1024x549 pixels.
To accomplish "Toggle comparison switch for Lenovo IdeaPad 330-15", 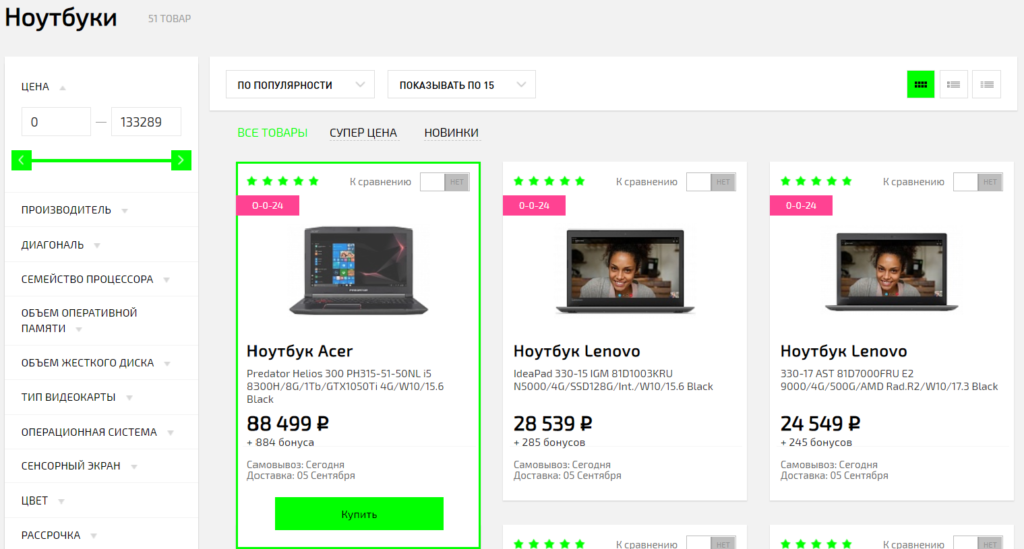I will pyautogui.click(x=711, y=182).
